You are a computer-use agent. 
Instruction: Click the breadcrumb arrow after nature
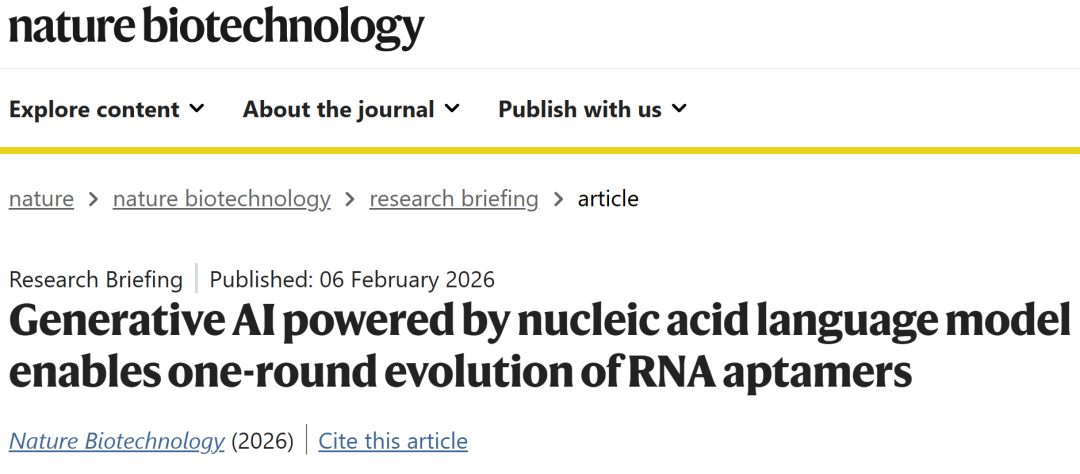click(93, 199)
